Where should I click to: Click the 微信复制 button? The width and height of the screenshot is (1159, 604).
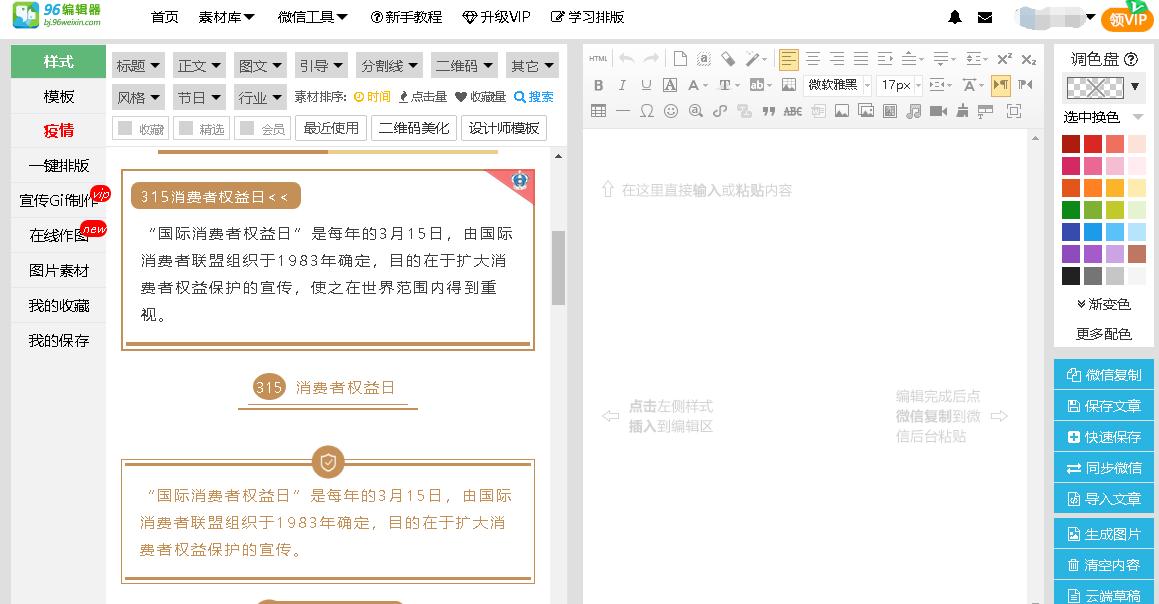tap(1103, 375)
